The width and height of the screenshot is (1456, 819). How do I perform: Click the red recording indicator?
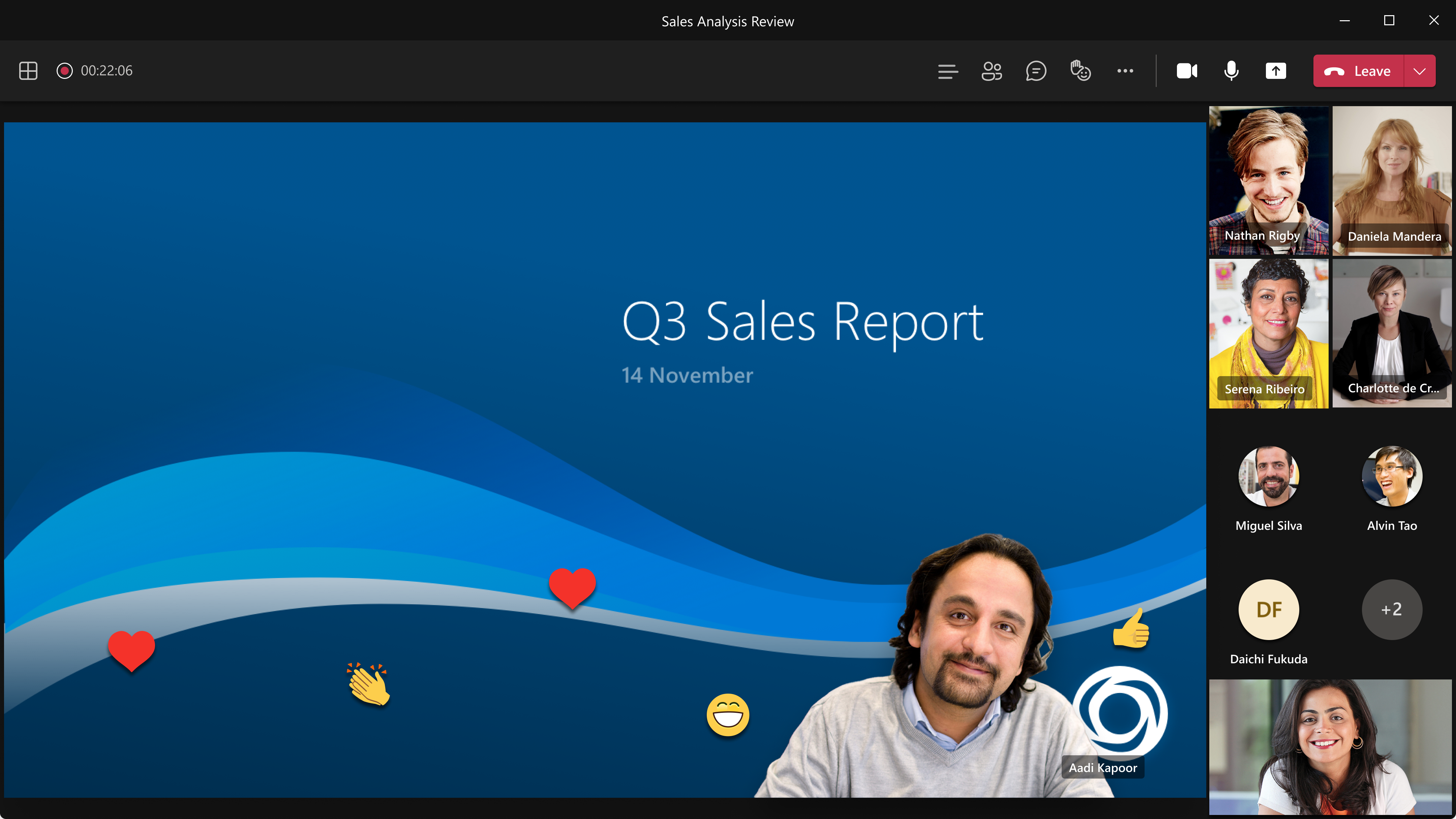coord(64,71)
